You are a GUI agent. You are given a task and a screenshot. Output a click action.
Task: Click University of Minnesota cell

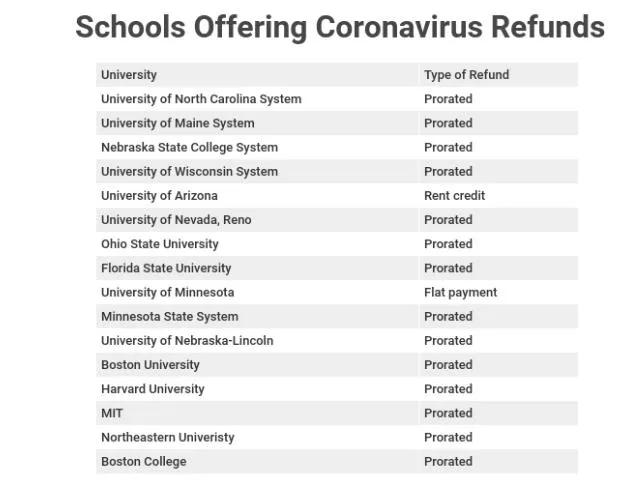coord(167,292)
